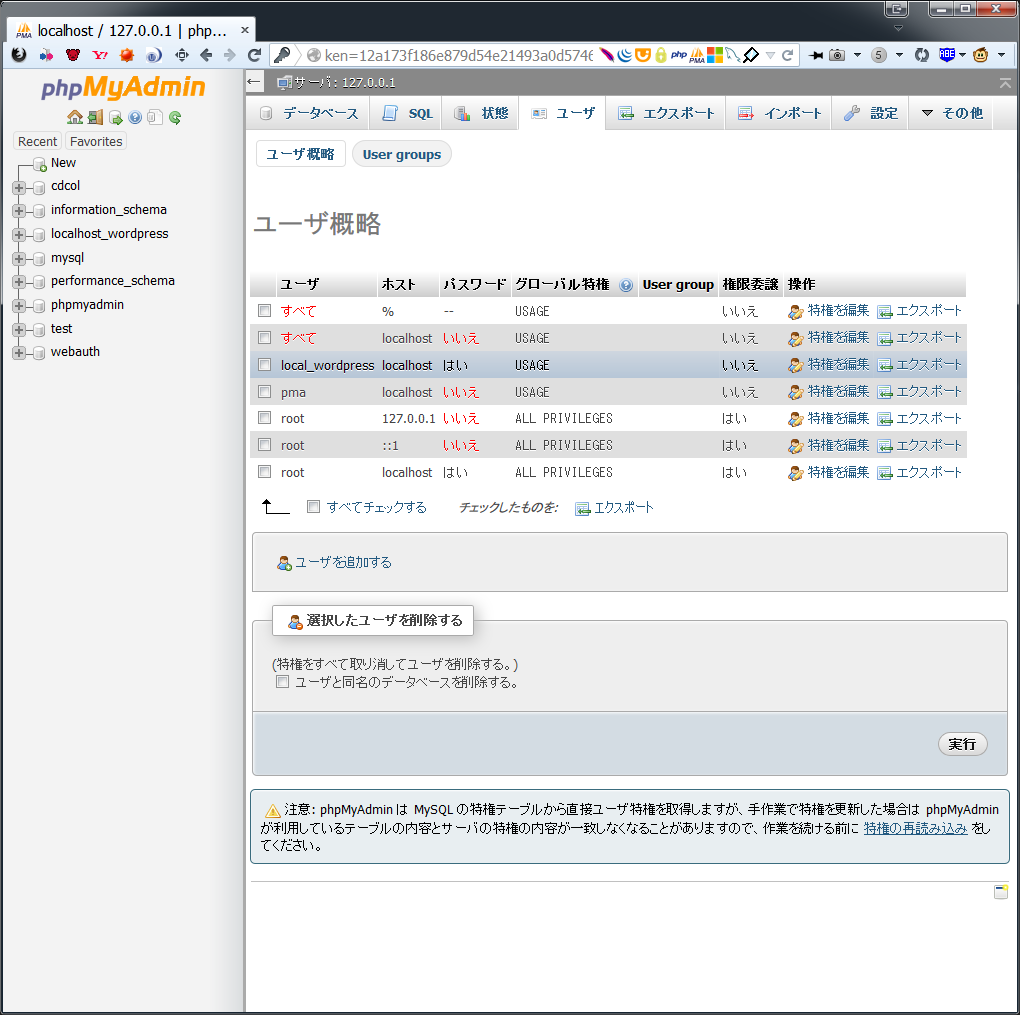Open the 状態 tab
The height and width of the screenshot is (1015, 1020).
click(x=481, y=114)
